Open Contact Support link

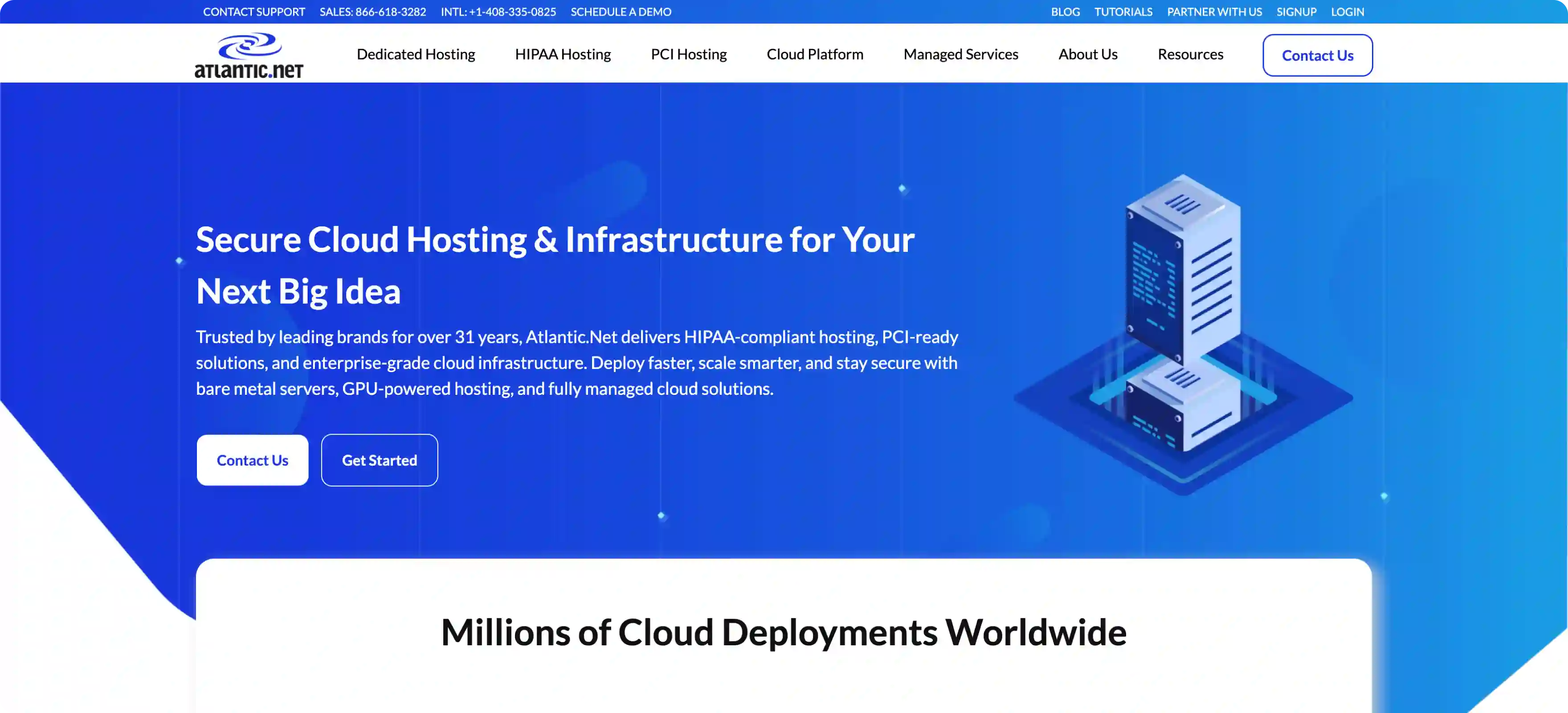tap(254, 12)
